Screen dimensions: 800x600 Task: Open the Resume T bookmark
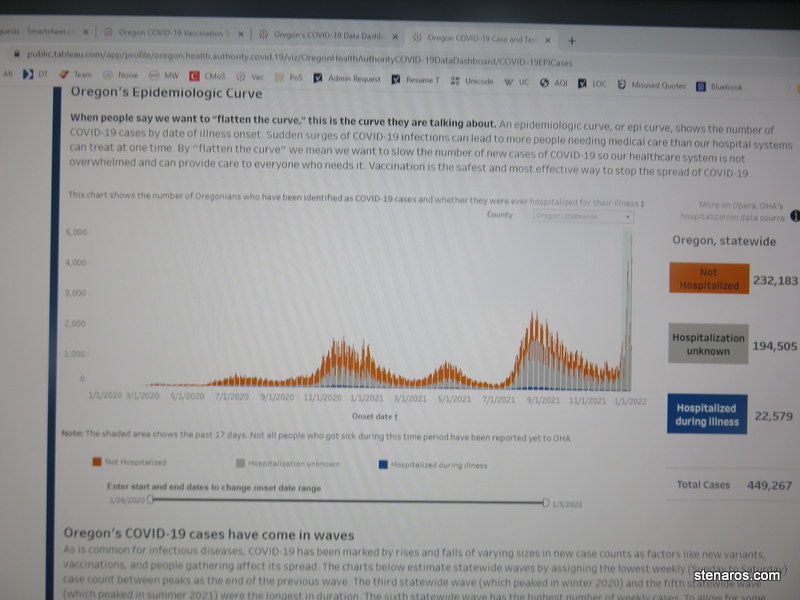click(x=415, y=80)
